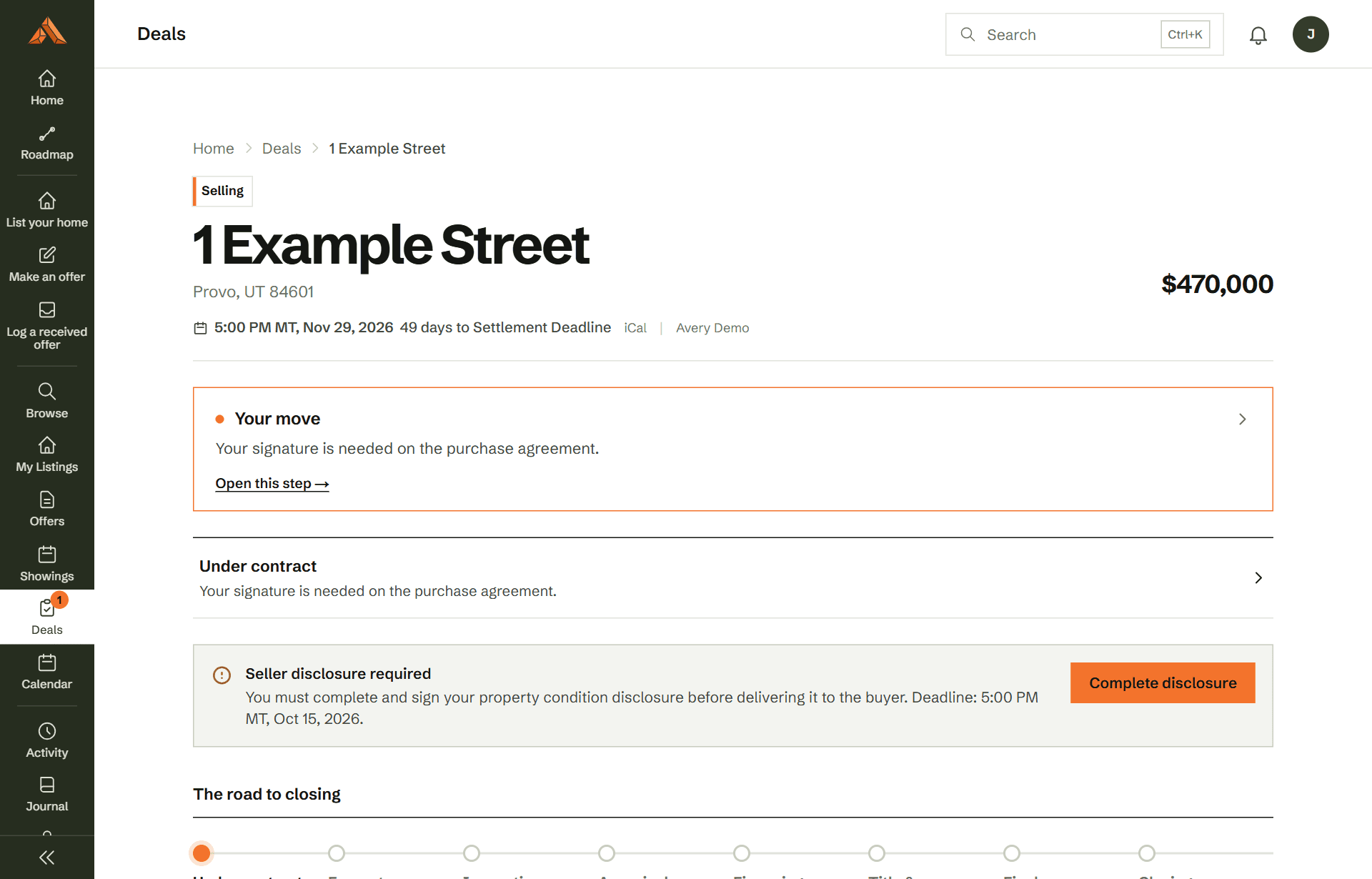Go to Roadmap in the sidebar
The height and width of the screenshot is (879, 1372).
click(x=47, y=144)
